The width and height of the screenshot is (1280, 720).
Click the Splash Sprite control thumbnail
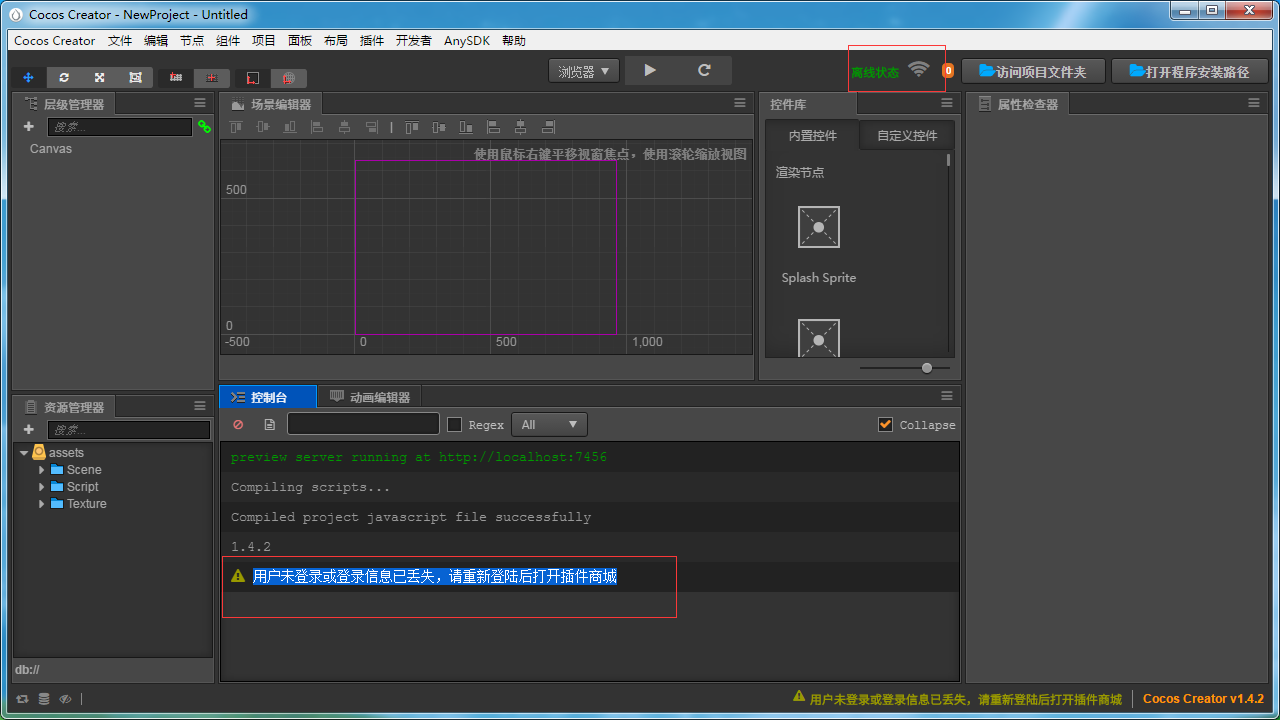[x=819, y=227]
